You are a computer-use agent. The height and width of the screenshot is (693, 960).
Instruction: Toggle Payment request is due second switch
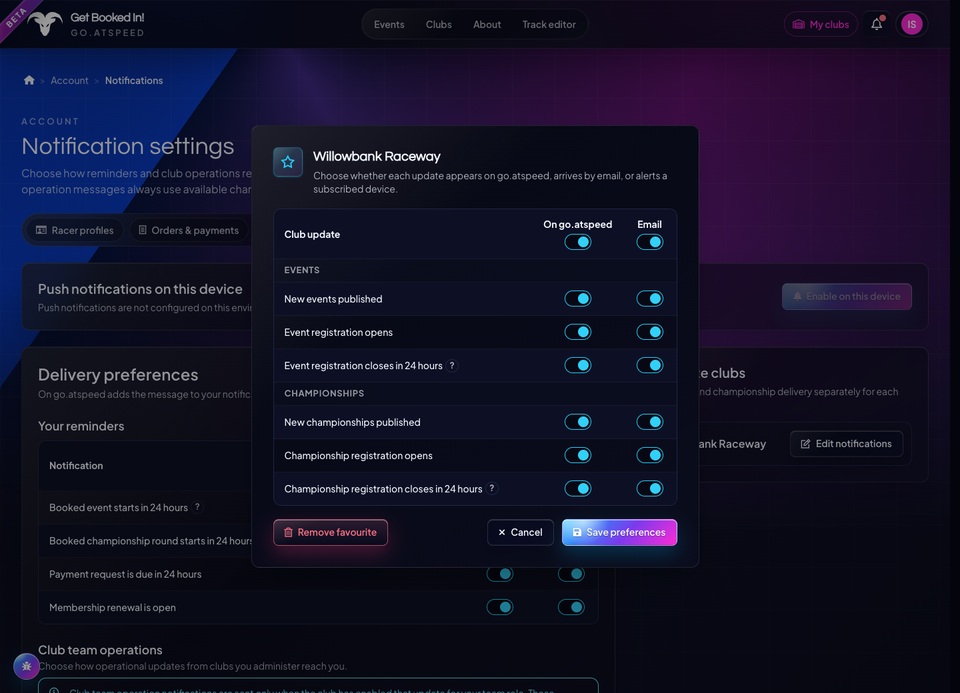(x=571, y=574)
